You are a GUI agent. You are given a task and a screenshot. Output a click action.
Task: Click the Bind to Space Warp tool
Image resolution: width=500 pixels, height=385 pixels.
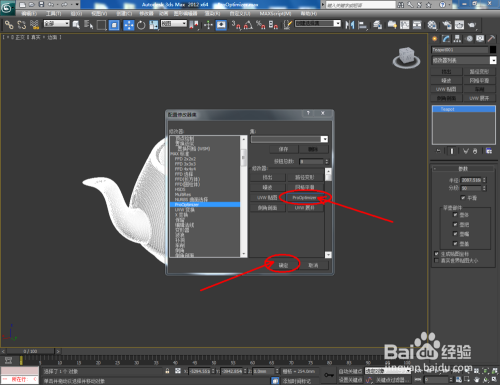click(34, 25)
